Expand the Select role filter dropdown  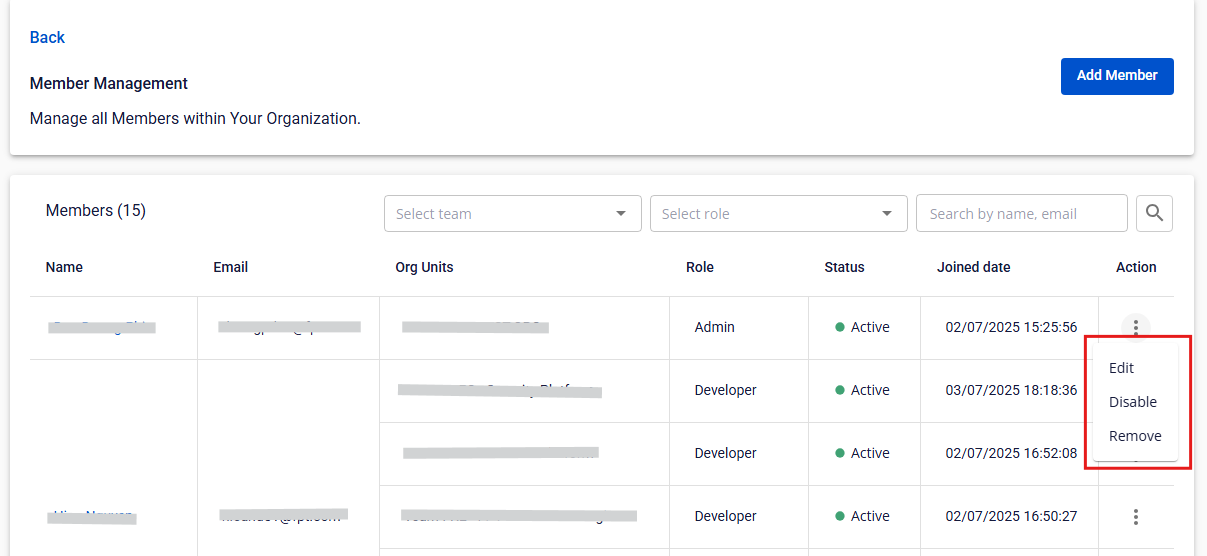[766, 214]
